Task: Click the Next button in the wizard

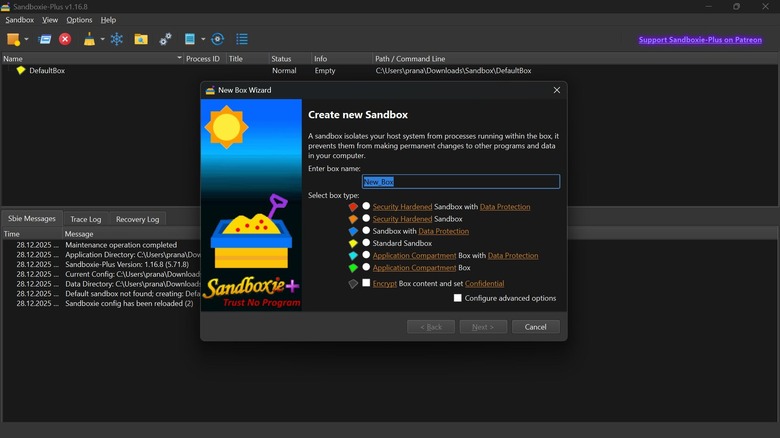Action: (483, 327)
